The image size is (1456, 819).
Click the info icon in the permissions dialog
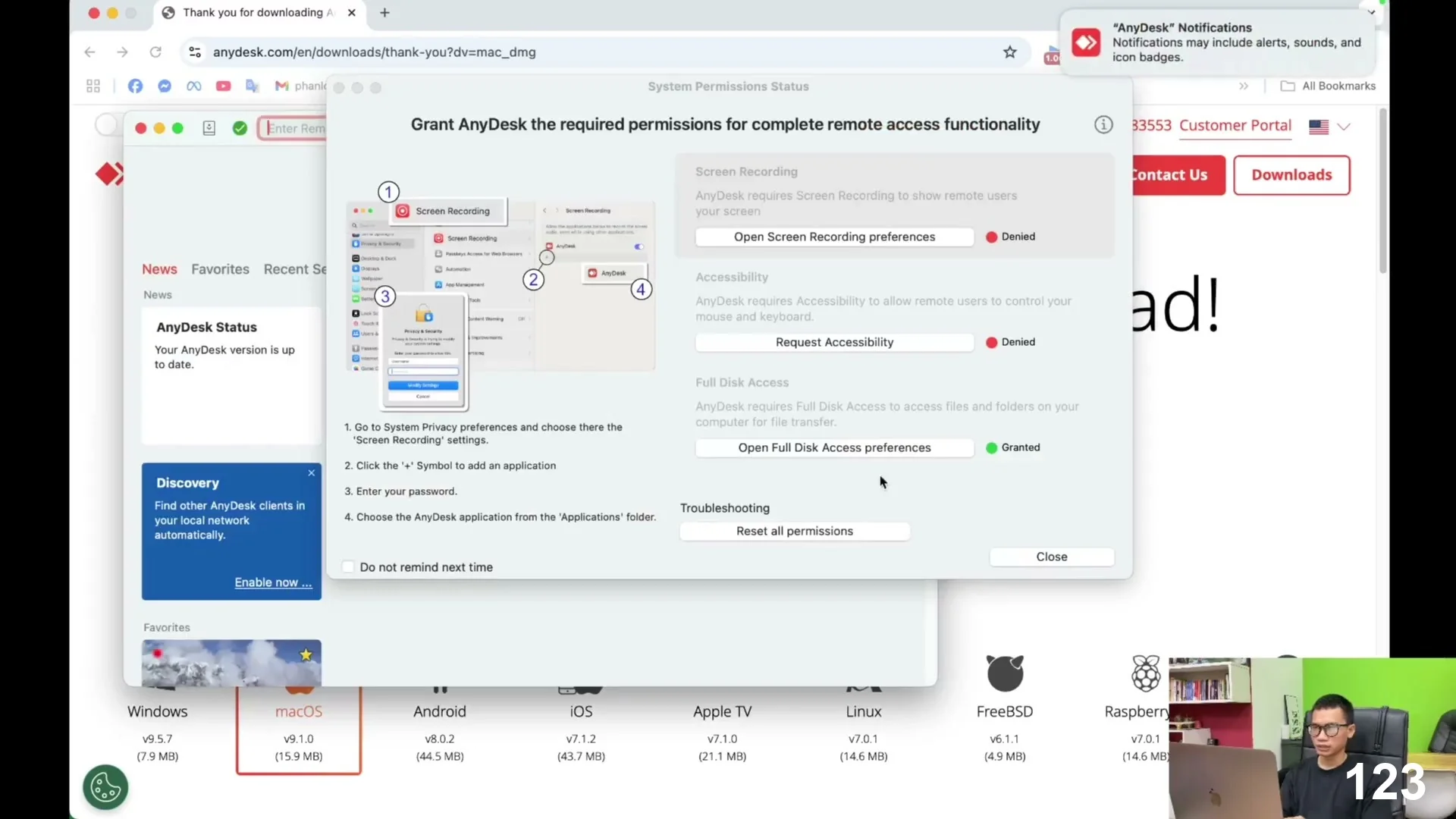point(1103,125)
